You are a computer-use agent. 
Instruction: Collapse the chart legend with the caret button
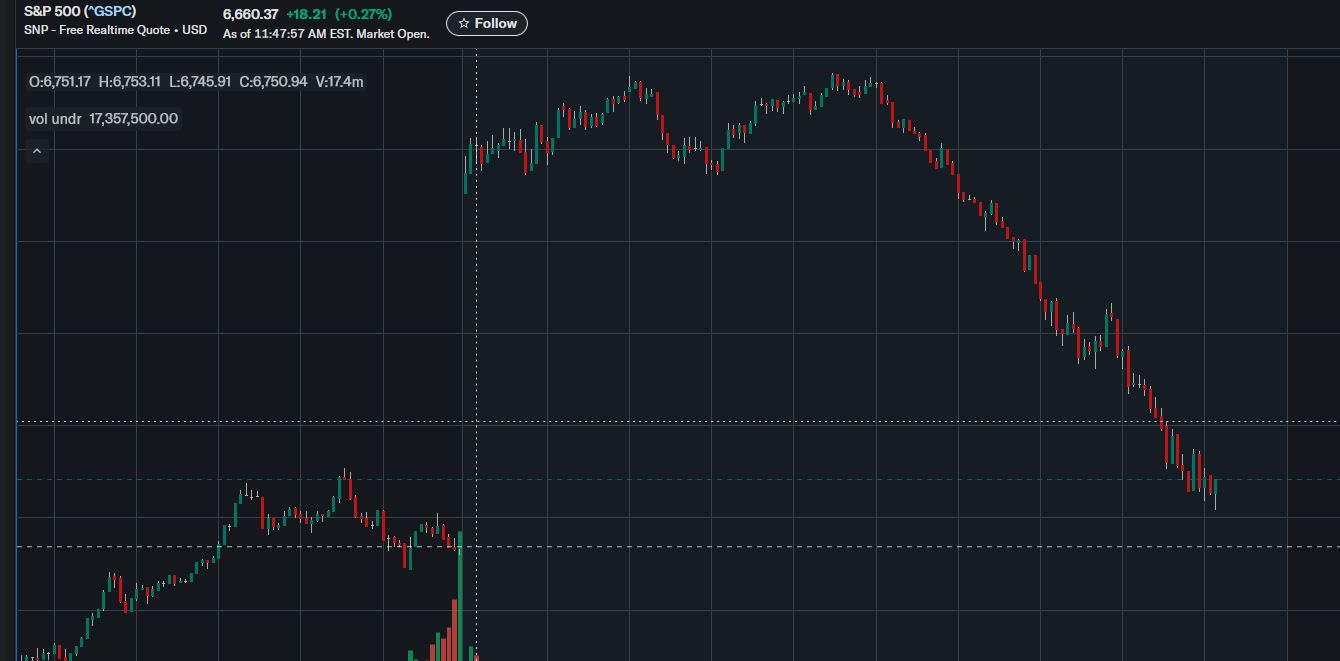pos(36,151)
